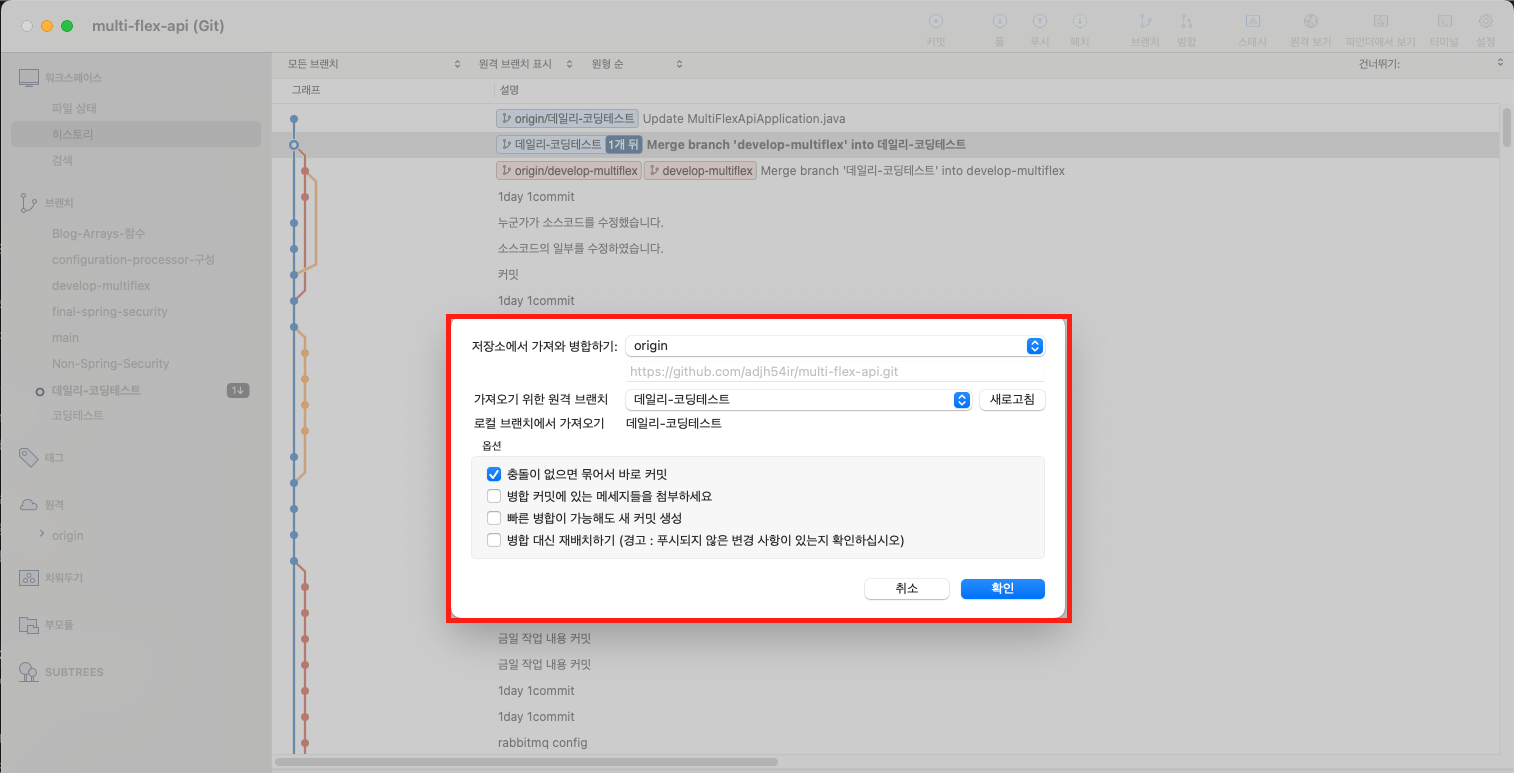Click the 설명 column header

(x=509, y=90)
